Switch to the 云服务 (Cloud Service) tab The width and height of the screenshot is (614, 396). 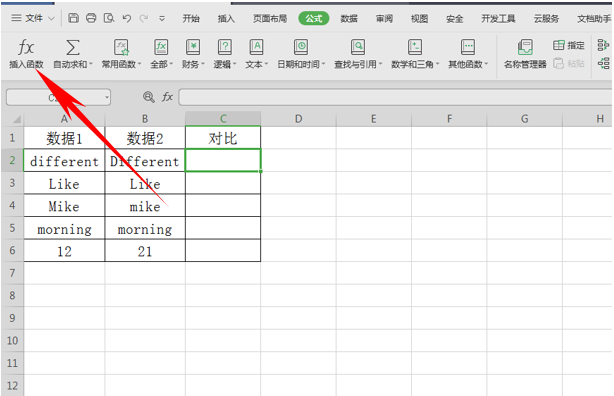546,18
